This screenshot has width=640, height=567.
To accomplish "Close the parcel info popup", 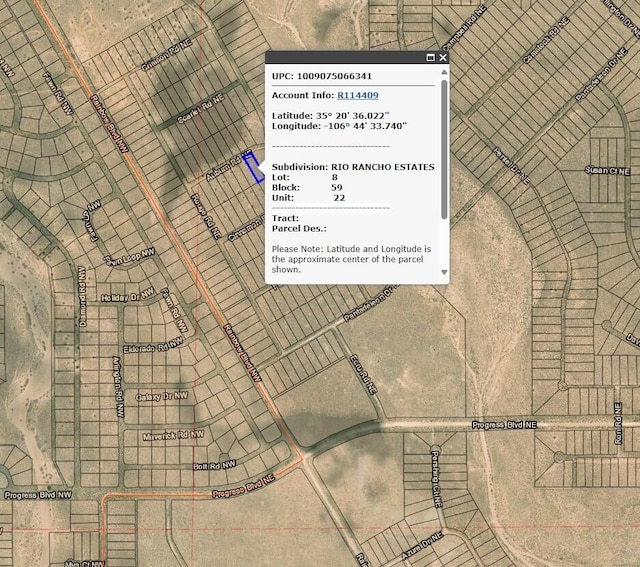I will (x=443, y=58).
